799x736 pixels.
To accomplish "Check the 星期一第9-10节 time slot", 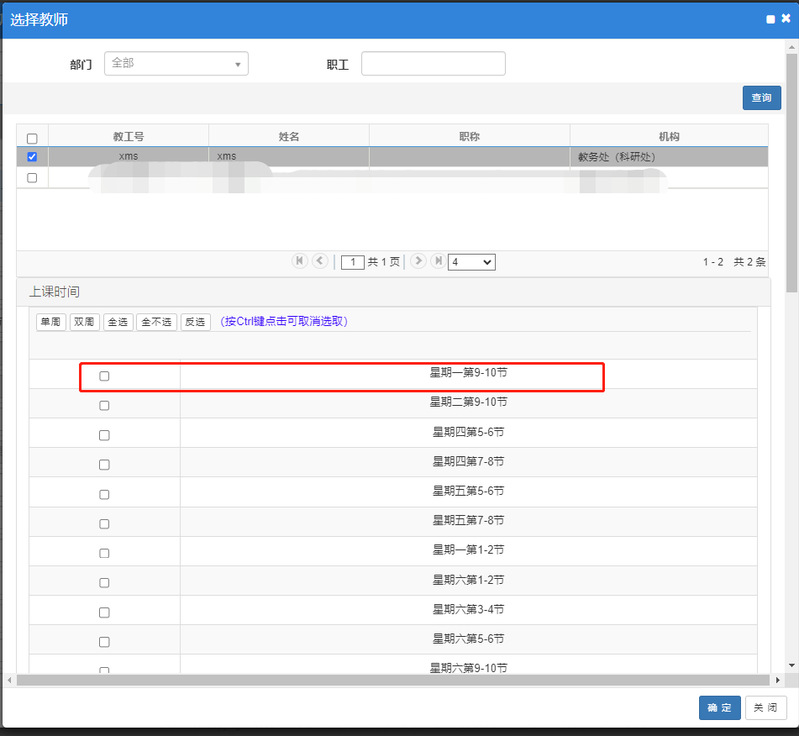I will tap(104, 376).
